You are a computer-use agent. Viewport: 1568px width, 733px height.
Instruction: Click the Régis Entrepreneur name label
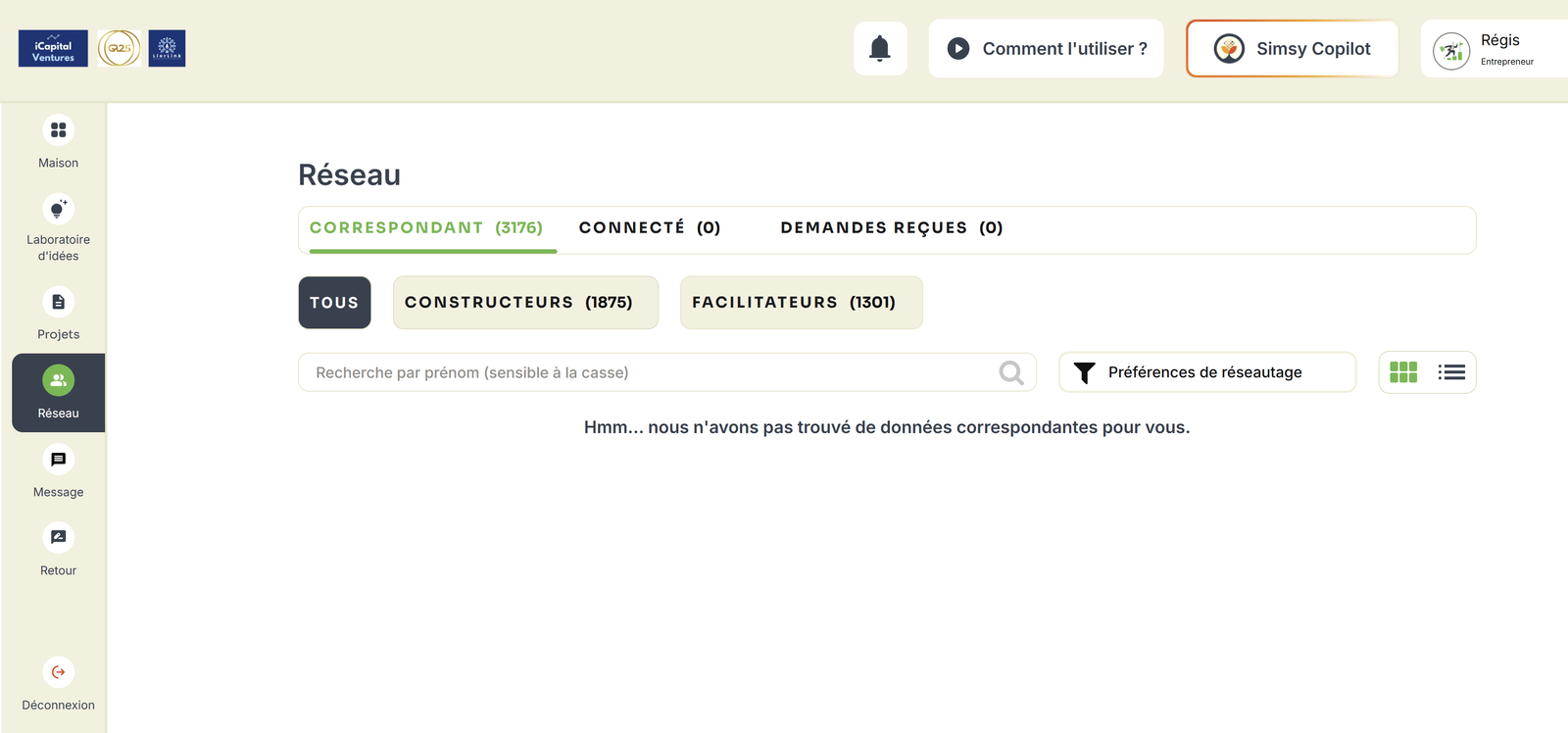1506,49
